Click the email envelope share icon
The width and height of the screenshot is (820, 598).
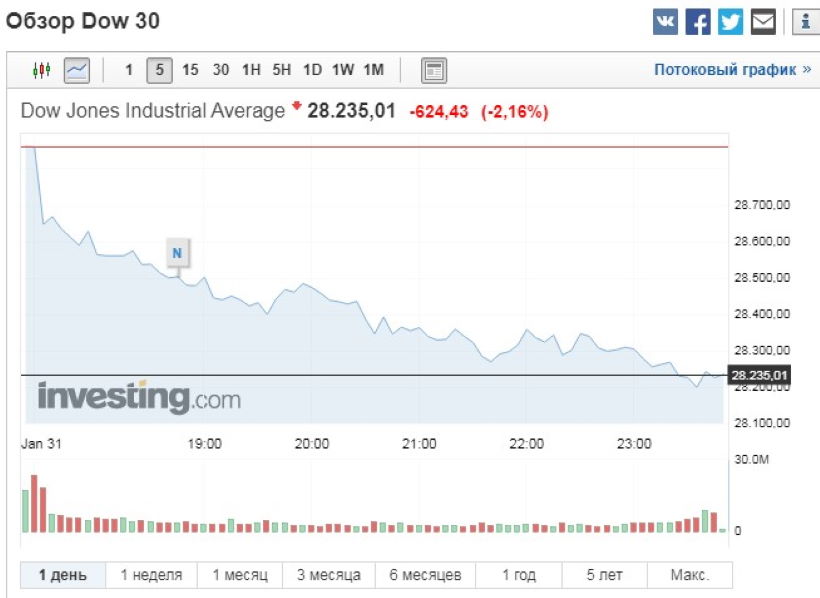(764, 21)
